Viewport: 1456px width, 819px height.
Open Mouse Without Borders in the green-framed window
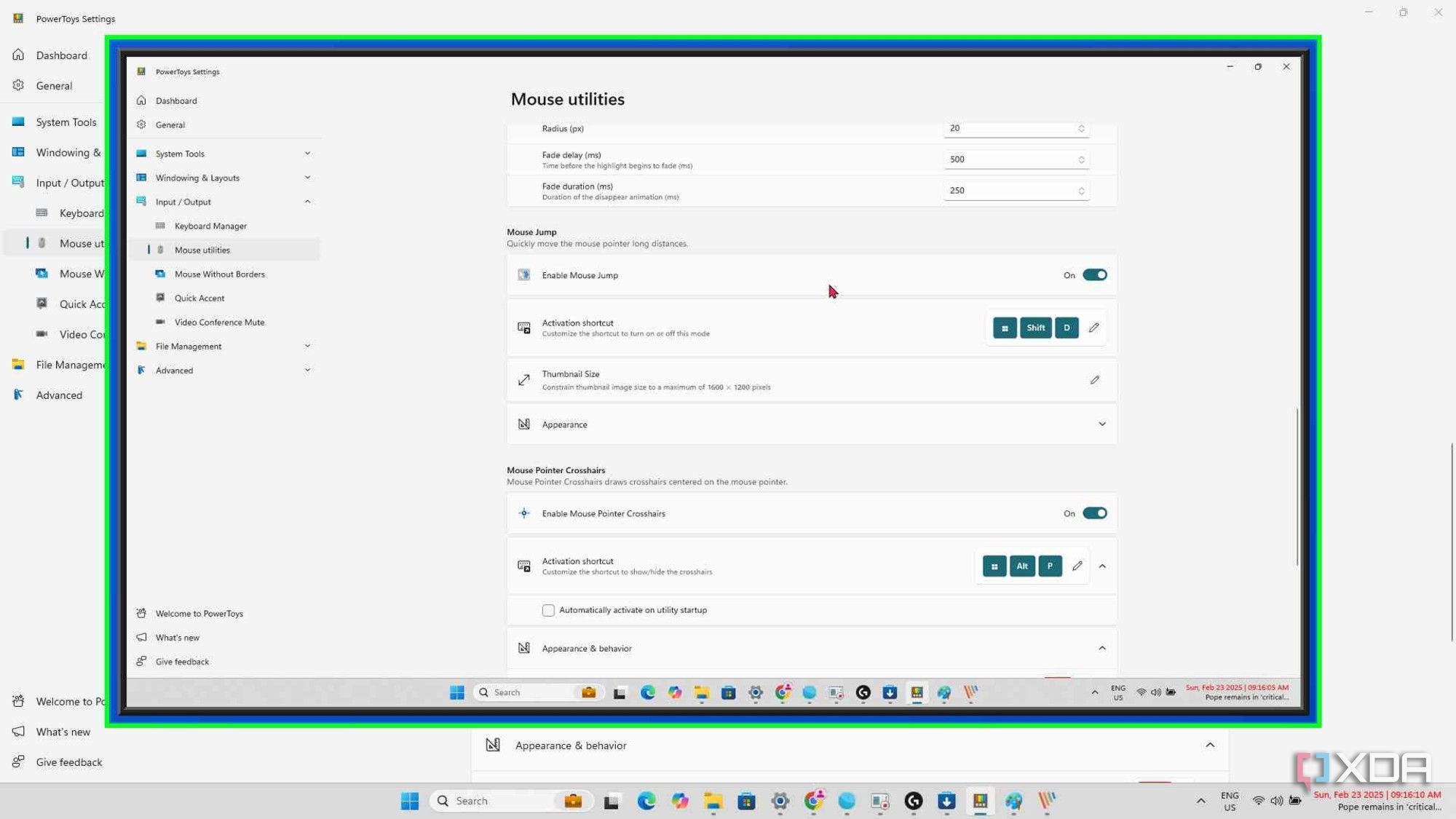[x=219, y=274]
